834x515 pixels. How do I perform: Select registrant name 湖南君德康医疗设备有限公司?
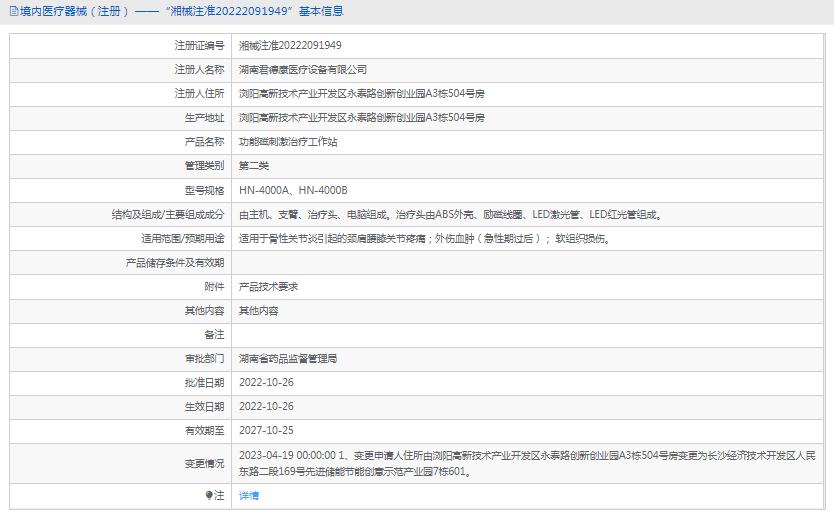(x=303, y=70)
